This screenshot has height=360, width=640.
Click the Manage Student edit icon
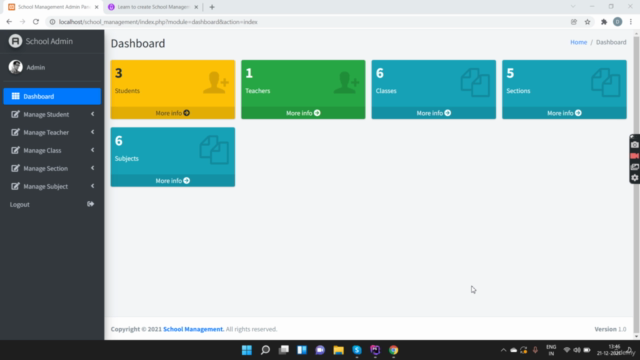[15, 114]
